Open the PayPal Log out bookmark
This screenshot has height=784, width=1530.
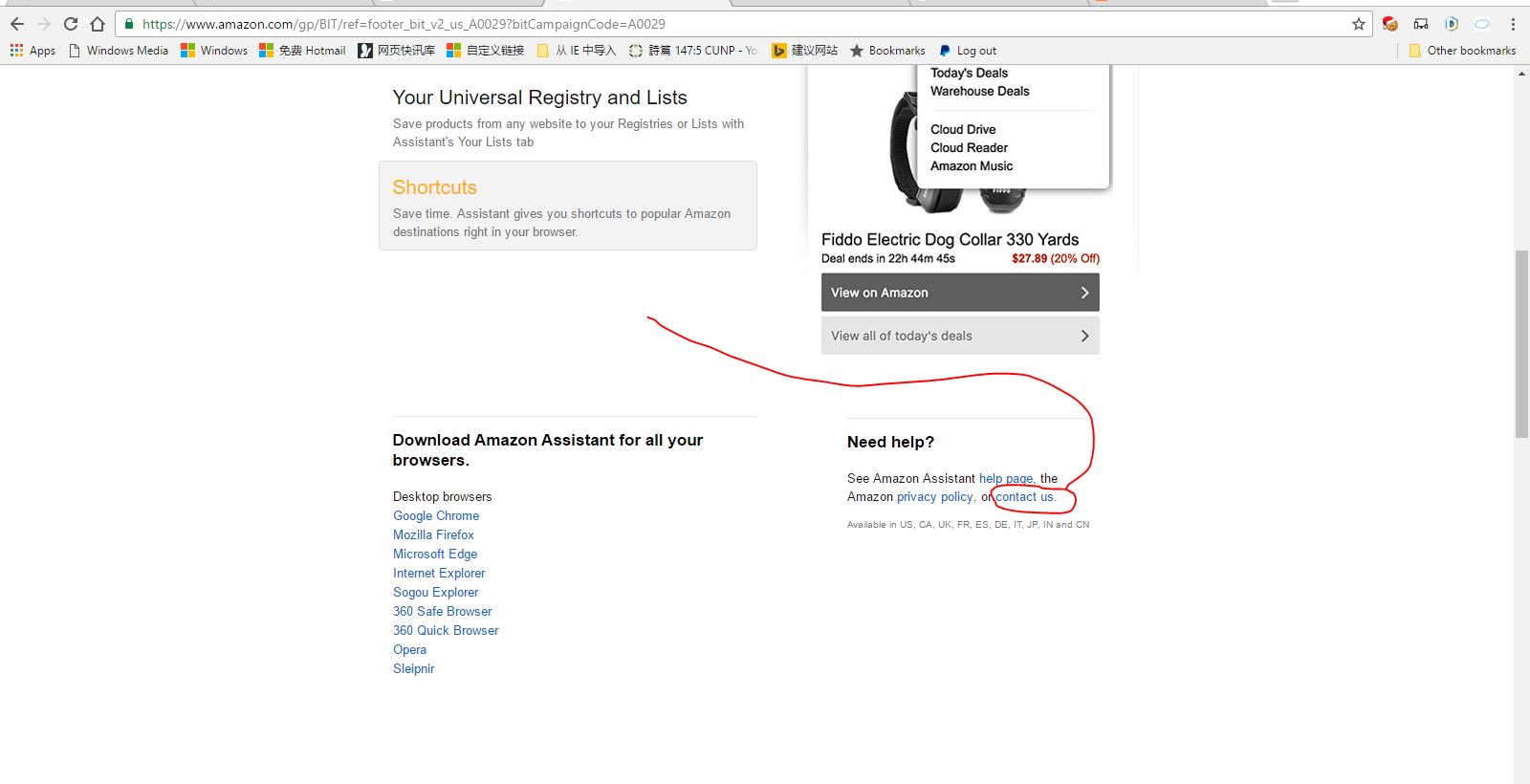coord(968,51)
